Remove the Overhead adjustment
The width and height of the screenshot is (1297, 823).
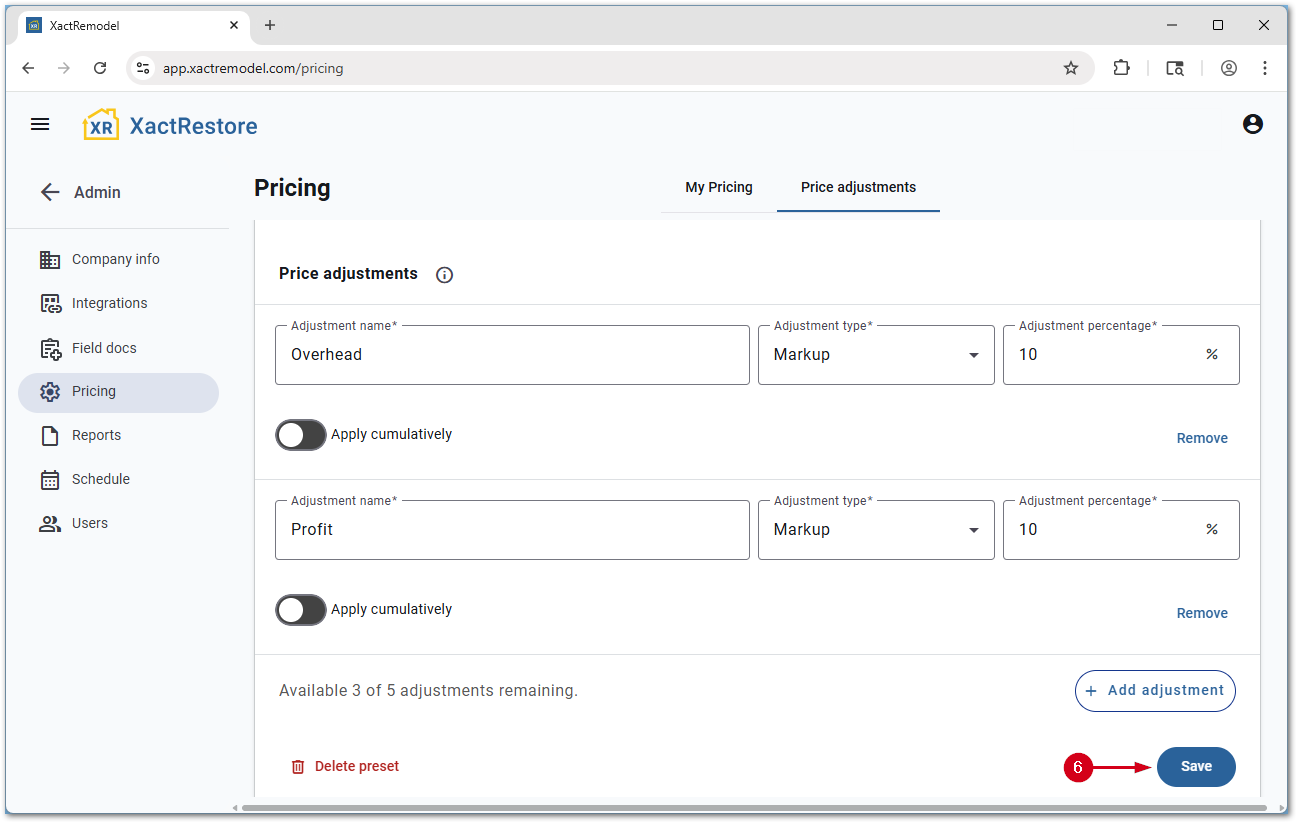1202,438
